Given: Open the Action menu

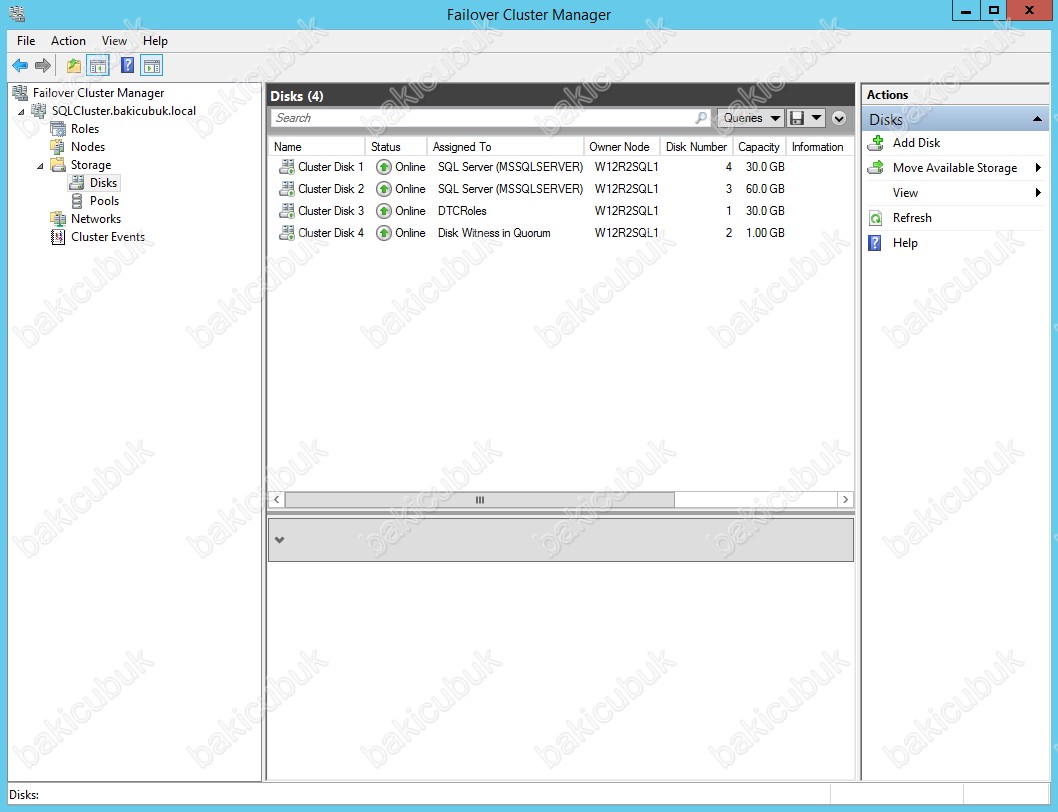Looking at the screenshot, I should coord(68,40).
